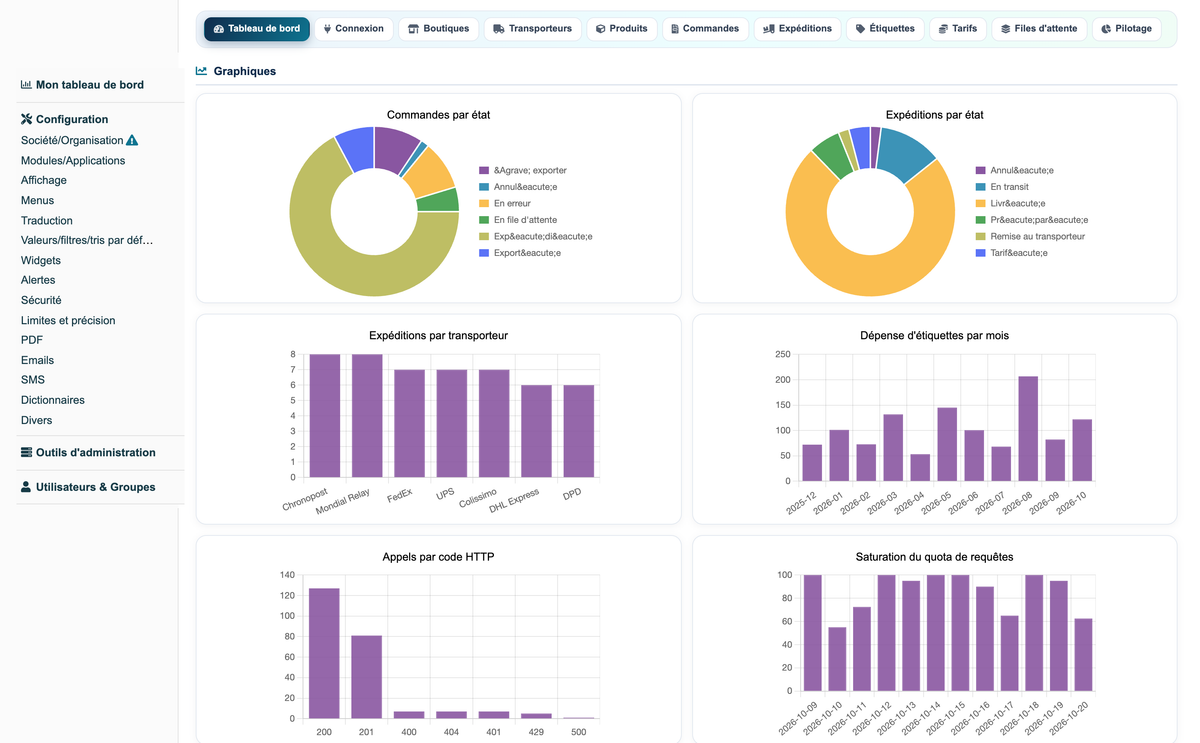This screenshot has height=743, width=1200.
Task: Click the layers icon in Files d'attente tab
Action: point(1005,29)
